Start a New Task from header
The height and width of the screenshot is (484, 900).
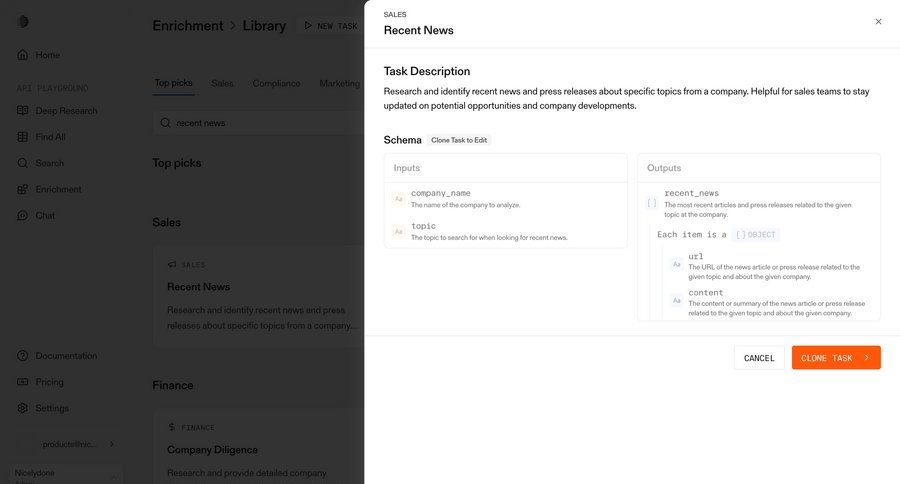click(x=331, y=26)
